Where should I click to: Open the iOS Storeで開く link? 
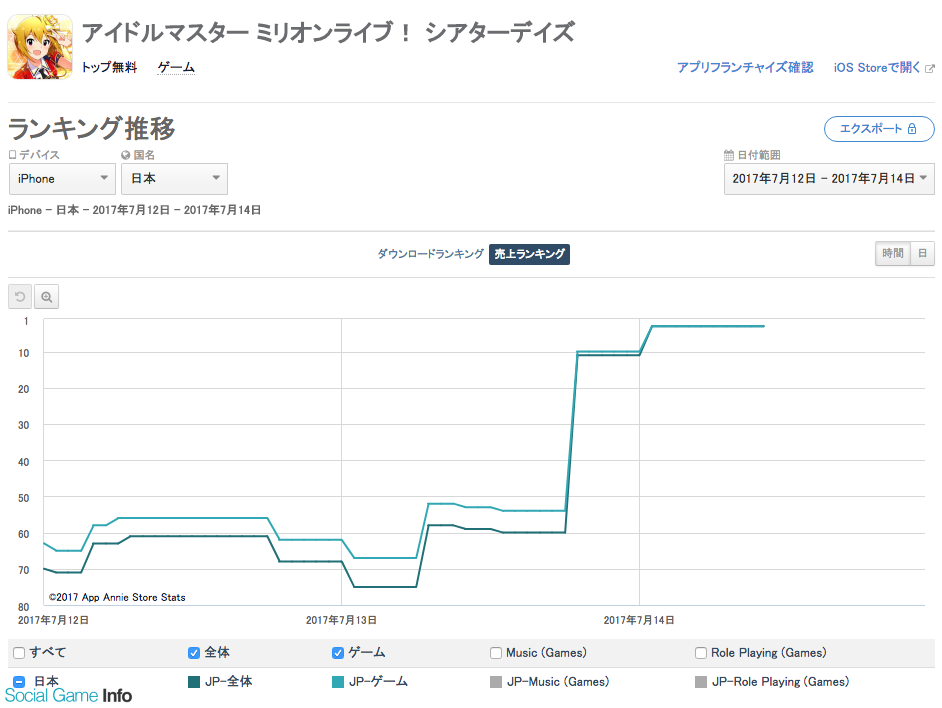pyautogui.click(x=877, y=67)
